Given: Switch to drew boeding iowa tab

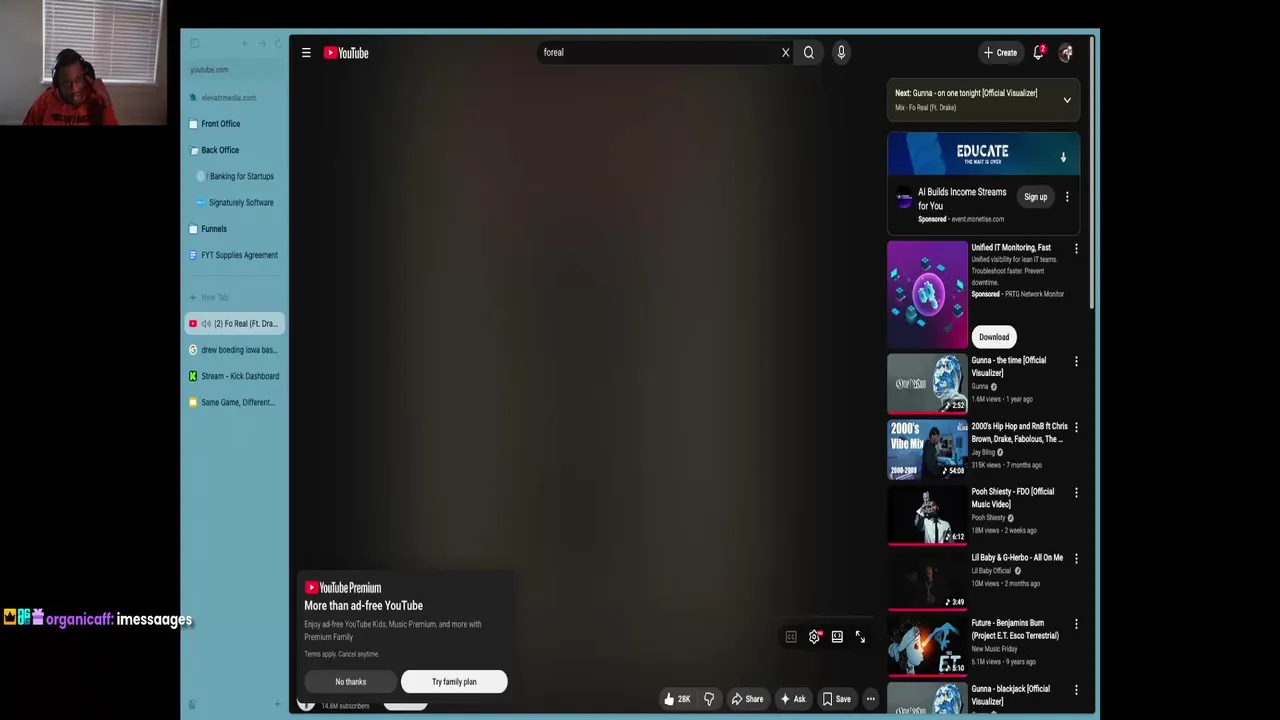Looking at the screenshot, I should (235, 350).
